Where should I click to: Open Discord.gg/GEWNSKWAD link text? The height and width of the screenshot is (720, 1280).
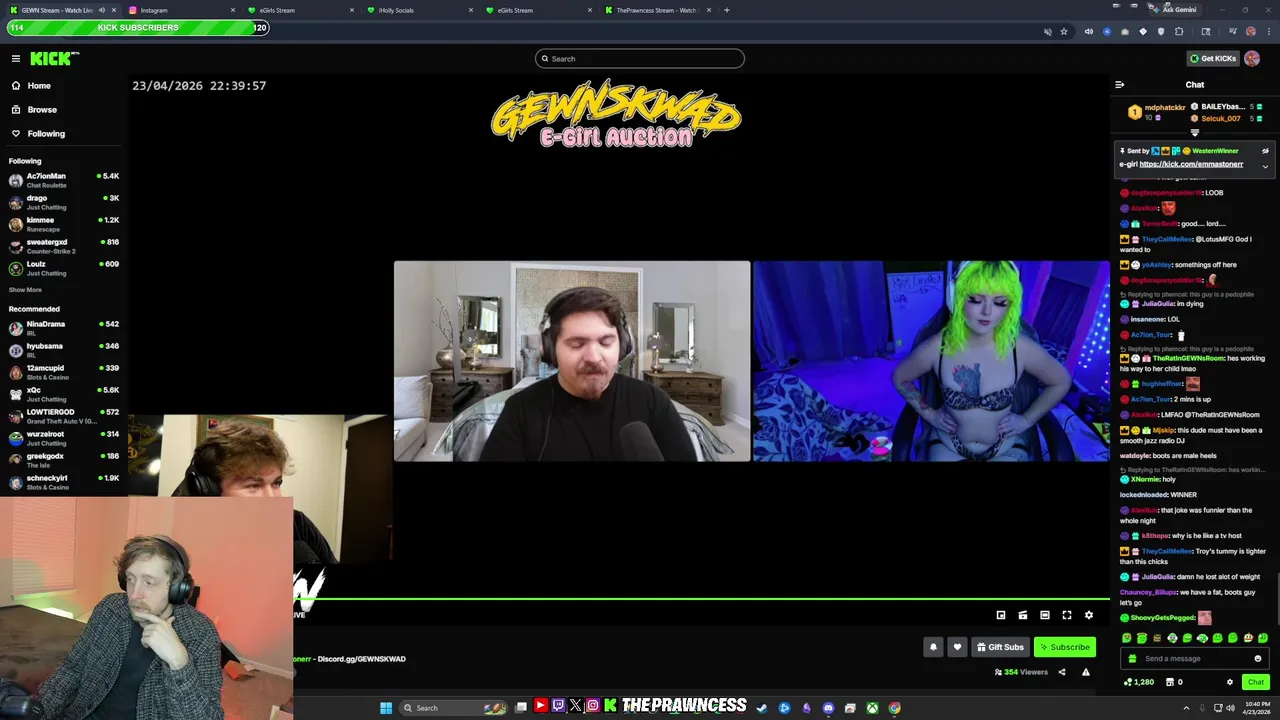[361, 659]
